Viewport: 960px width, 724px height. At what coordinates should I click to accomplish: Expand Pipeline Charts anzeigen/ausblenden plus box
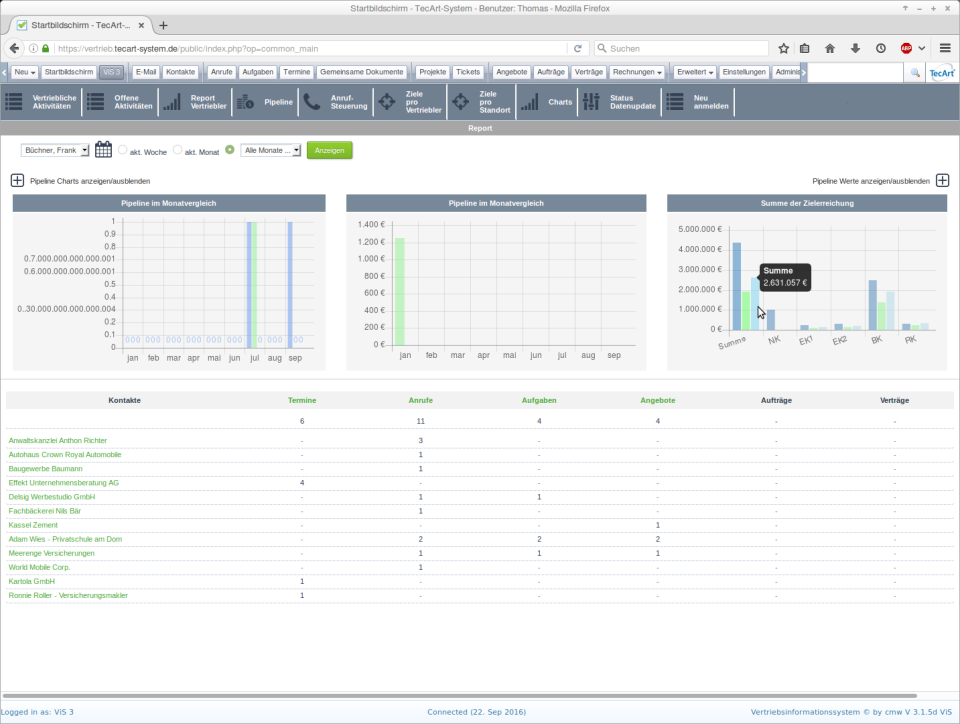point(17,181)
